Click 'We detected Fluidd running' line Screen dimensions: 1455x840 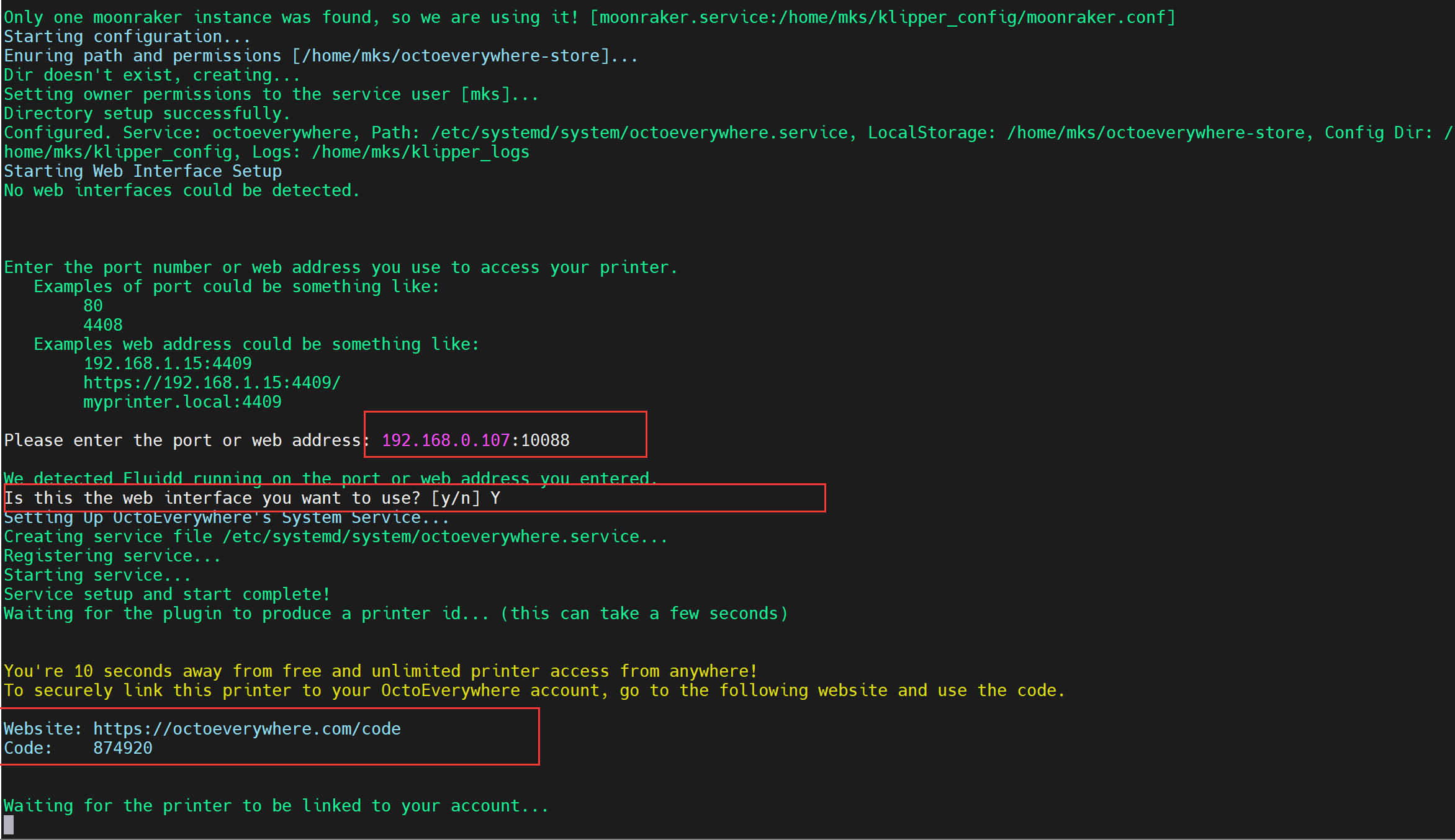tap(331, 478)
